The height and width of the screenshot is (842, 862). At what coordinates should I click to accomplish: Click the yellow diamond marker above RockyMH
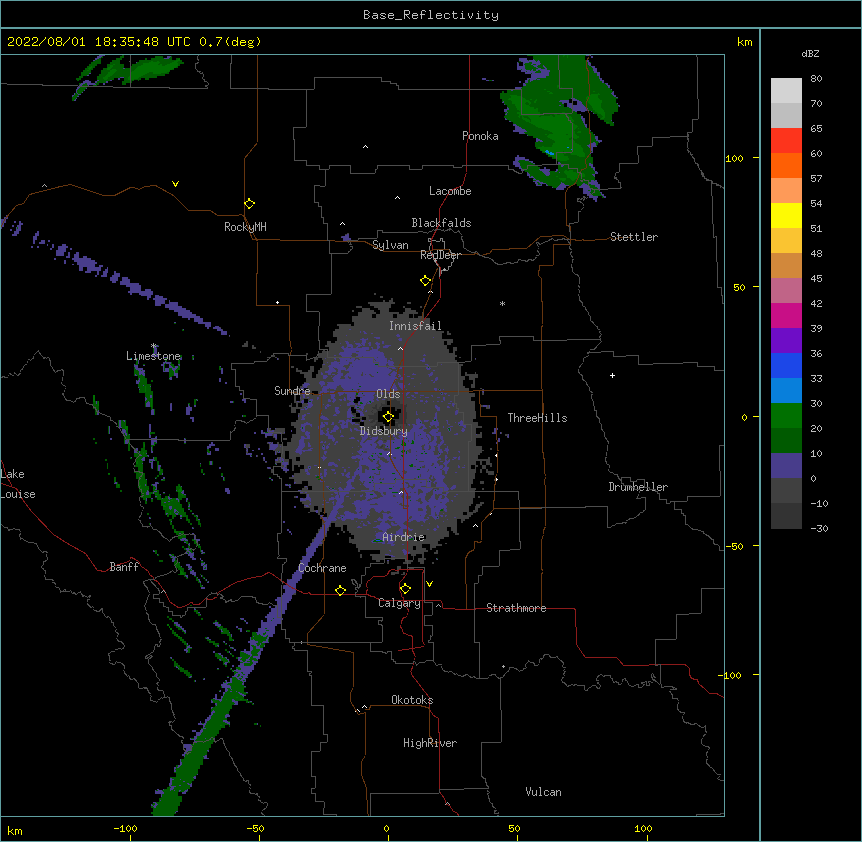coord(250,204)
